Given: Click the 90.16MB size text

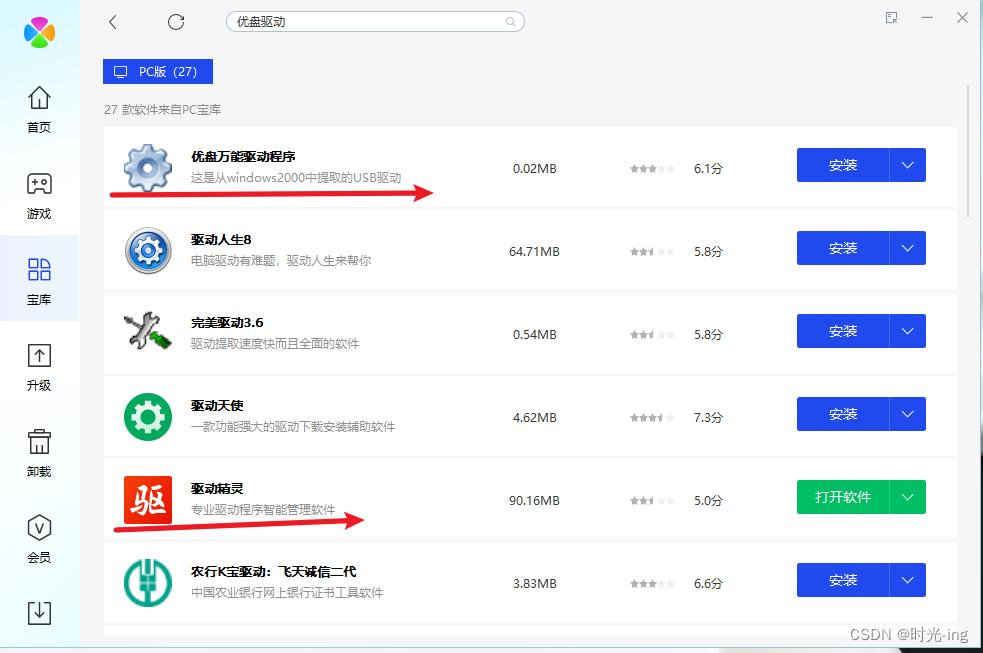Looking at the screenshot, I should (x=534, y=501).
